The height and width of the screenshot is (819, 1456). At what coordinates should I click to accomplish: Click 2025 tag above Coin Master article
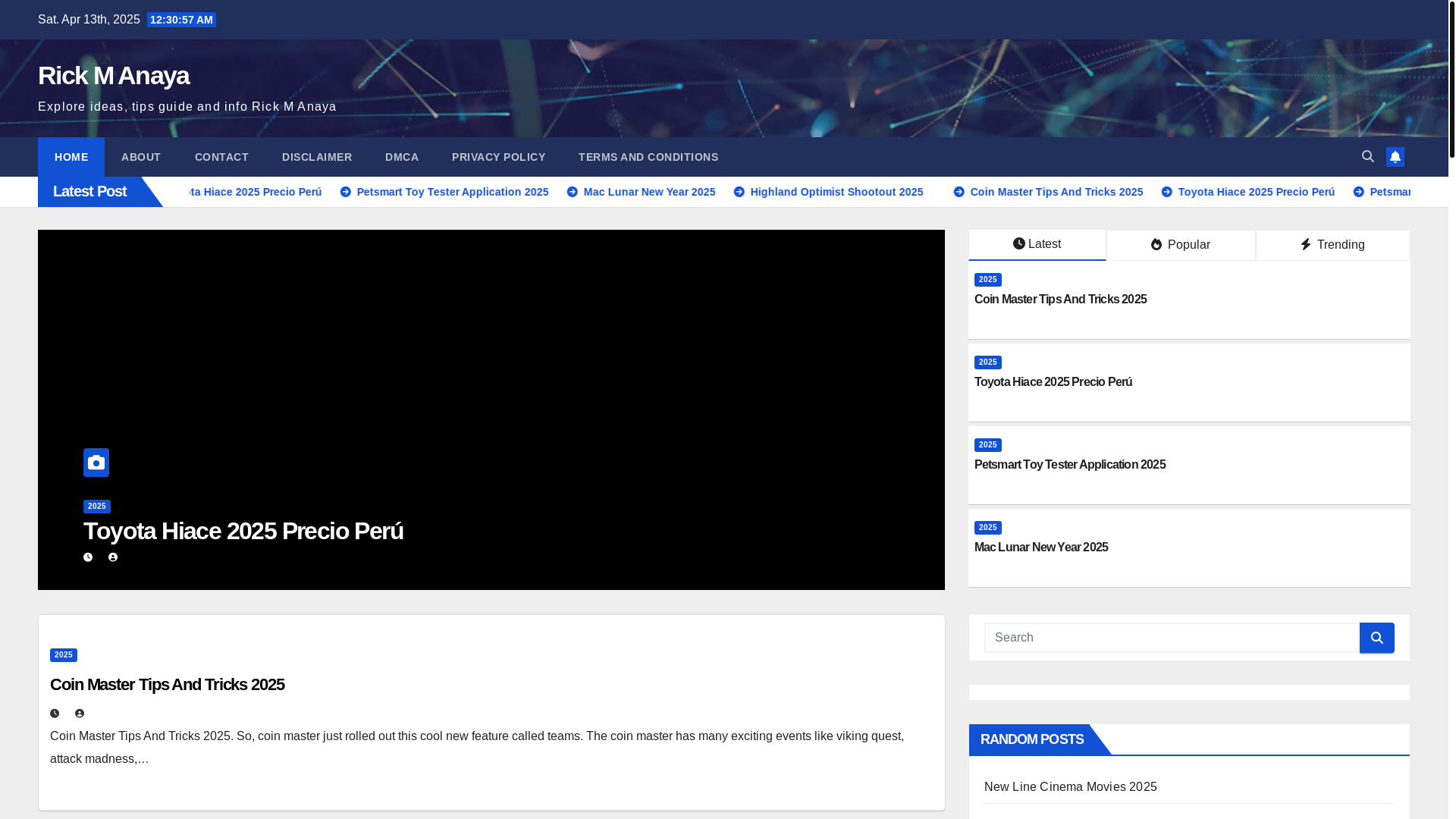[64, 655]
